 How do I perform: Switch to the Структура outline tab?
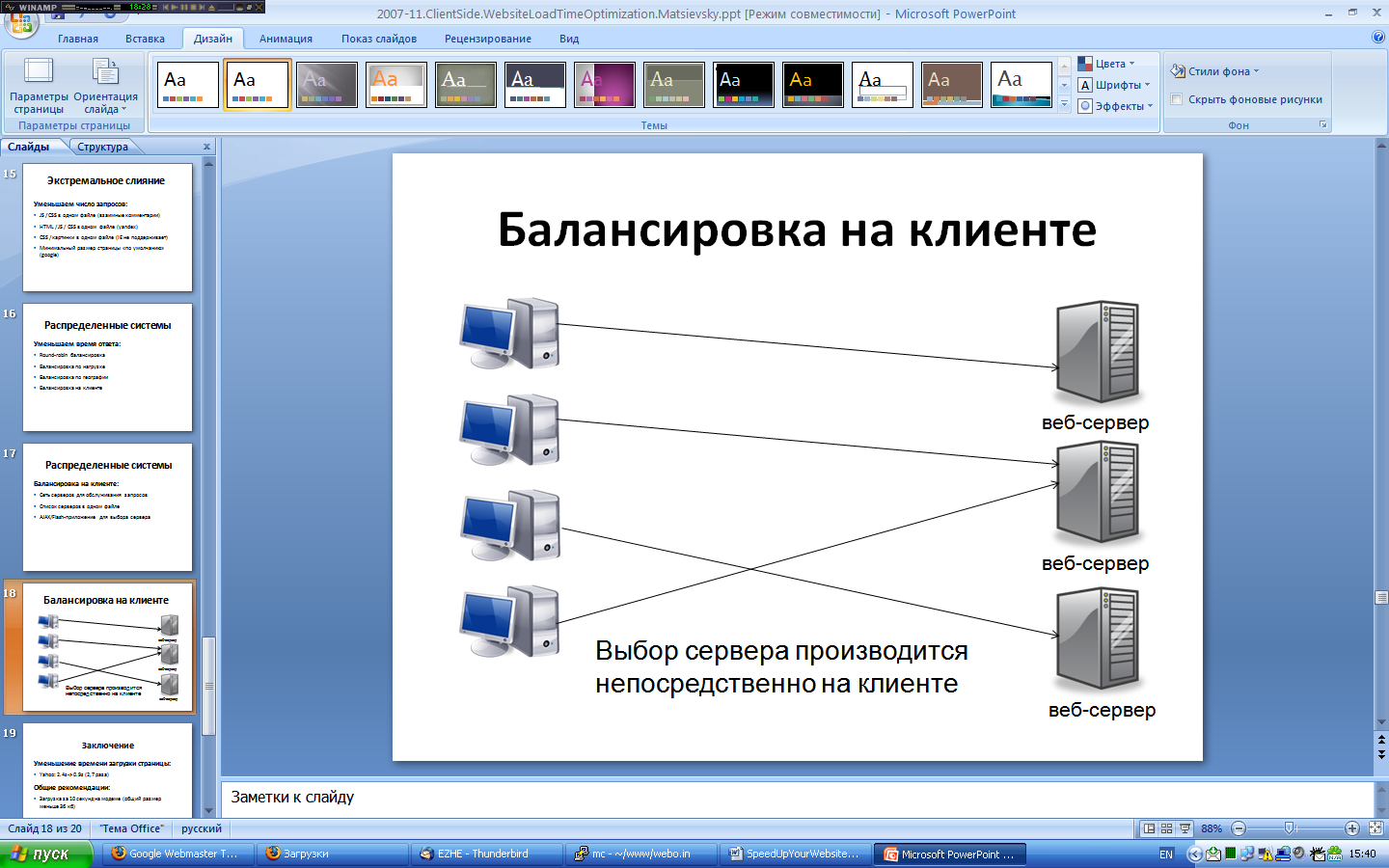[x=103, y=147]
